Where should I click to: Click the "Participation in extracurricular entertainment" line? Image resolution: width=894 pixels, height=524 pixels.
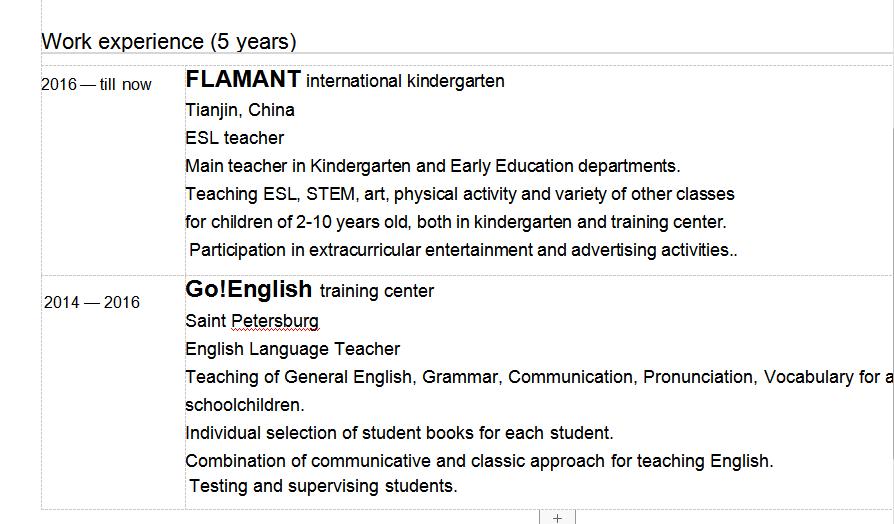coord(462,250)
